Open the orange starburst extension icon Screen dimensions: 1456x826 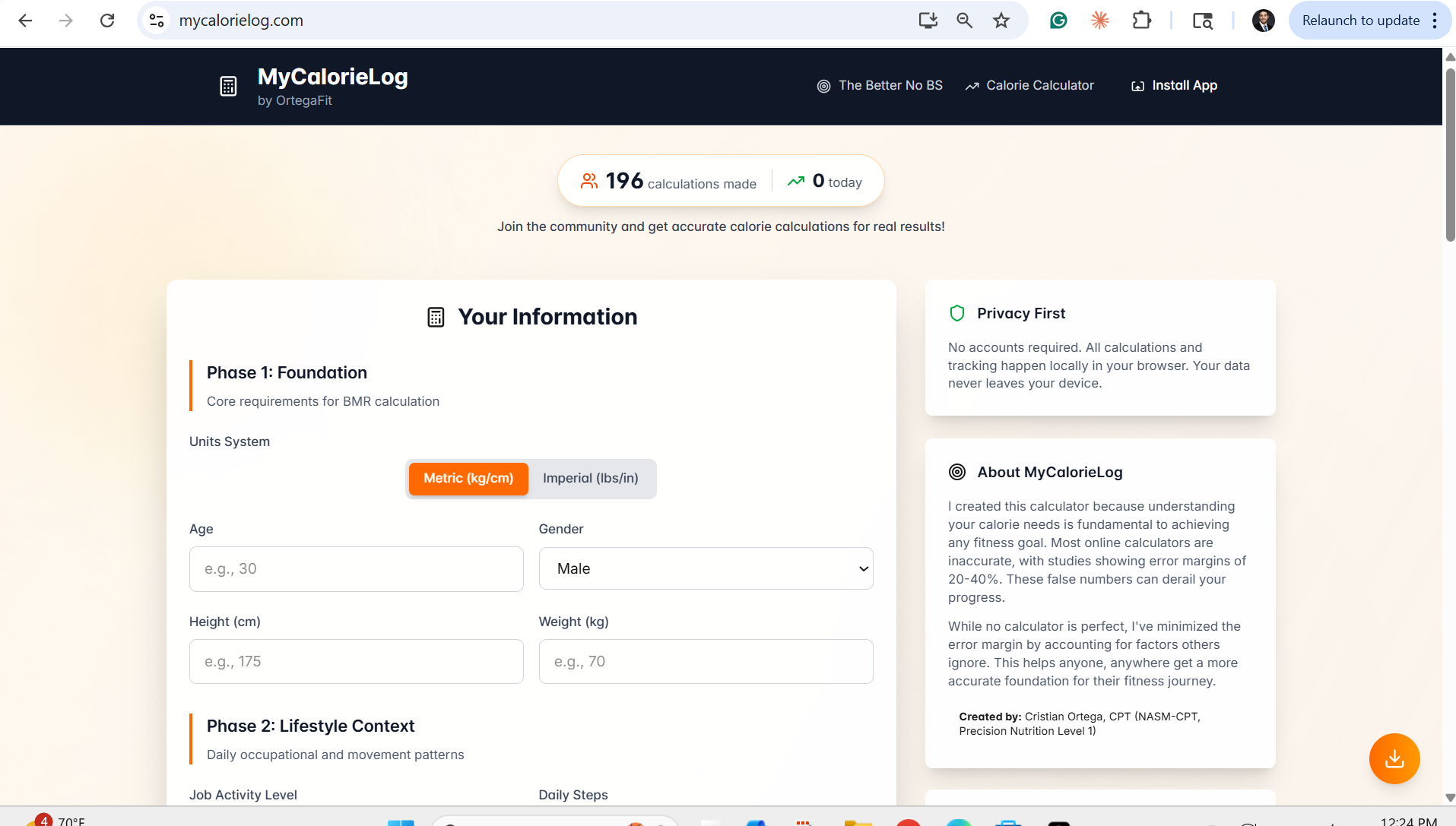pos(1099,21)
